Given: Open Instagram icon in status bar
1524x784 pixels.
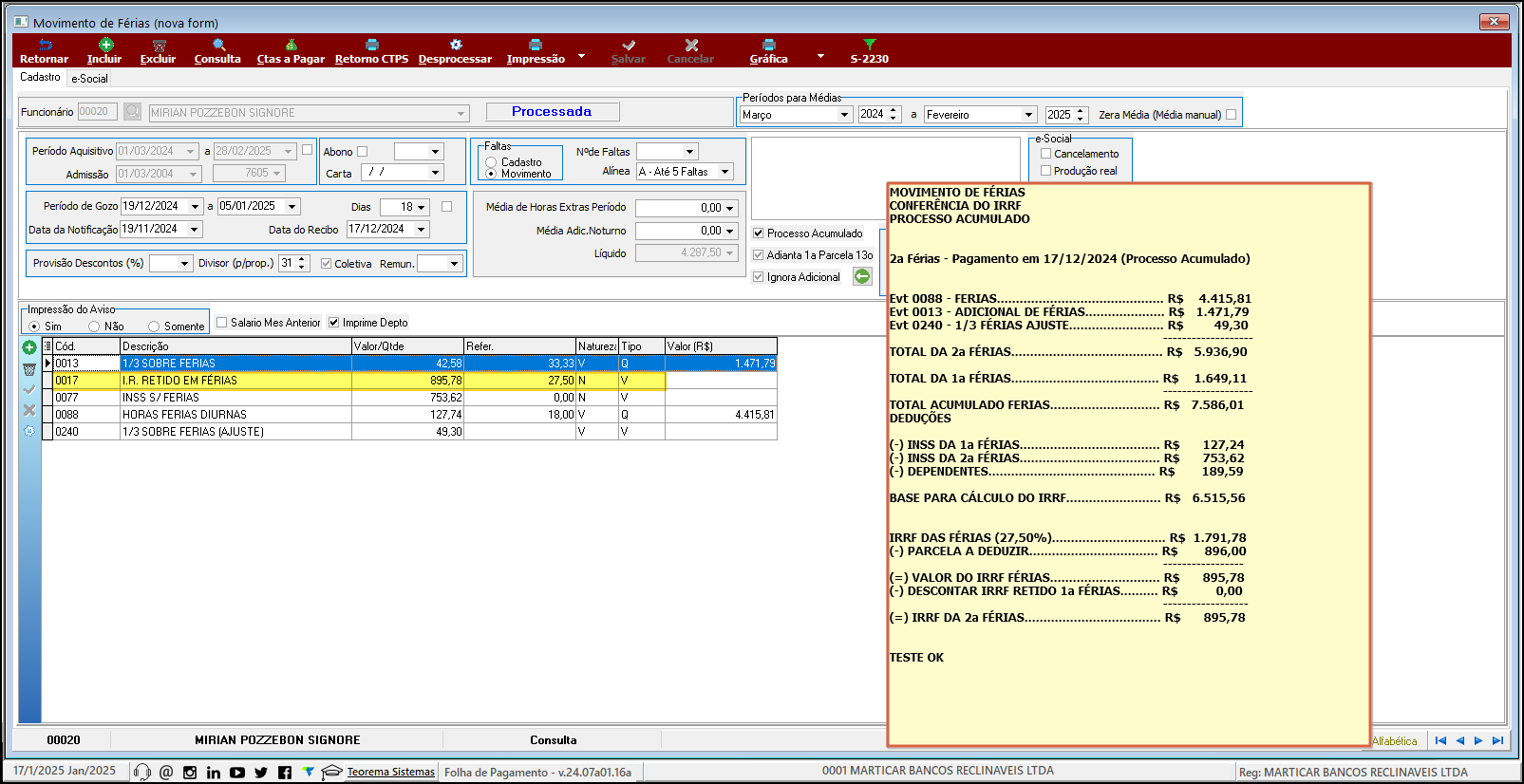Looking at the screenshot, I should click(x=190, y=773).
